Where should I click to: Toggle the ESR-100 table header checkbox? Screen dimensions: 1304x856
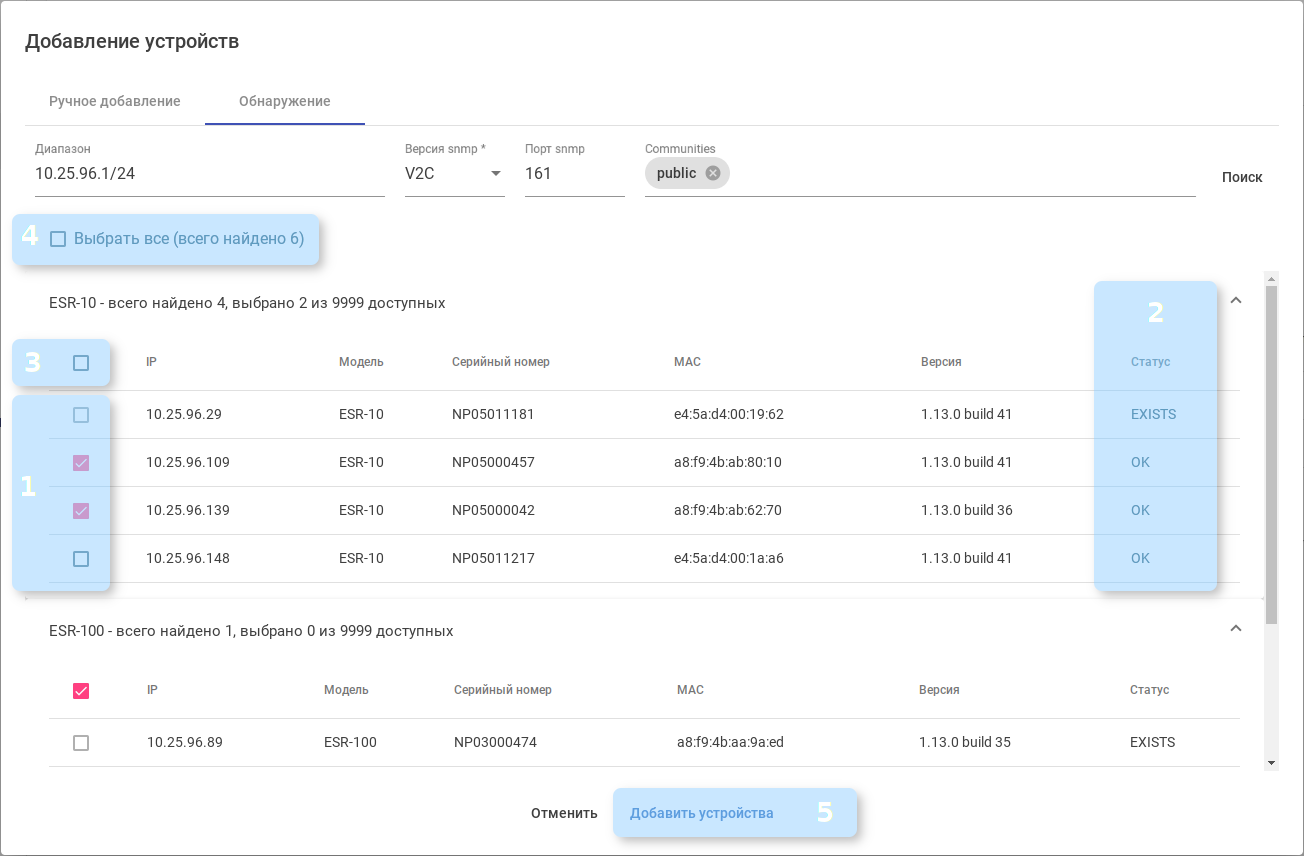81,691
